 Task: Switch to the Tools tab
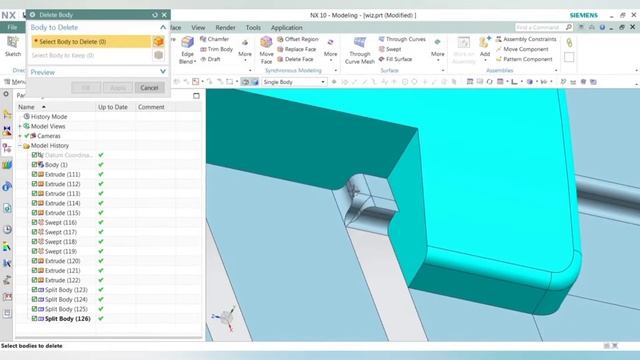pos(253,28)
